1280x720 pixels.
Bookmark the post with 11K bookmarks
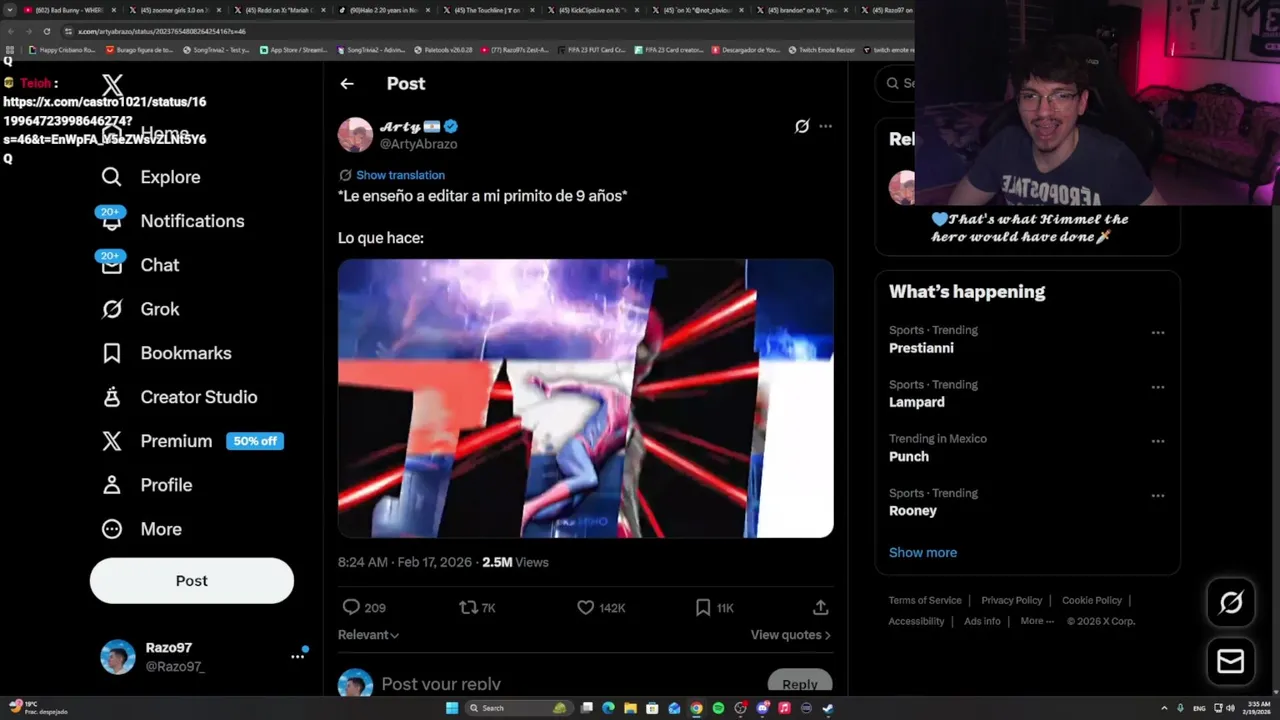coord(703,607)
